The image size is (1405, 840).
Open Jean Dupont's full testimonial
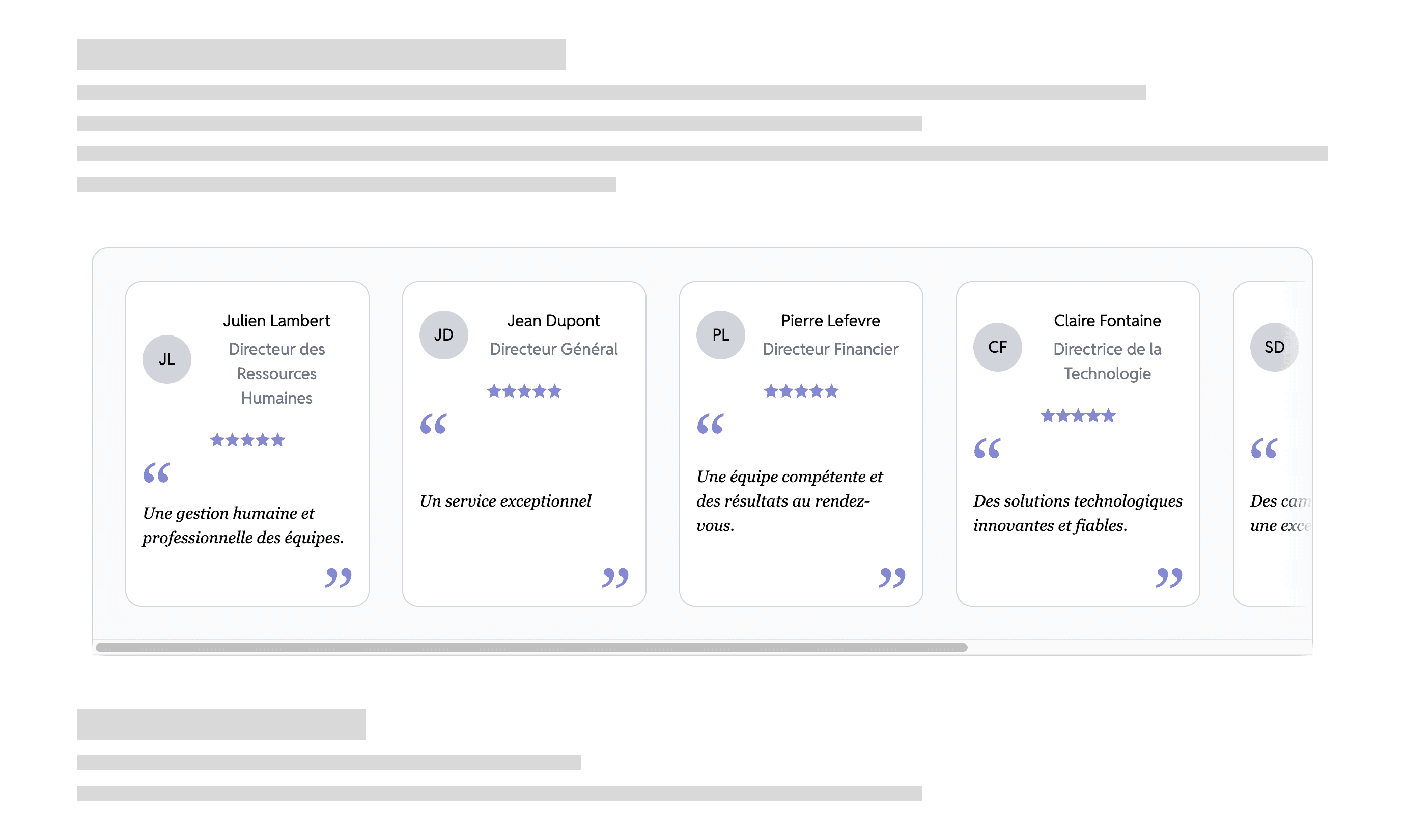tap(507, 500)
